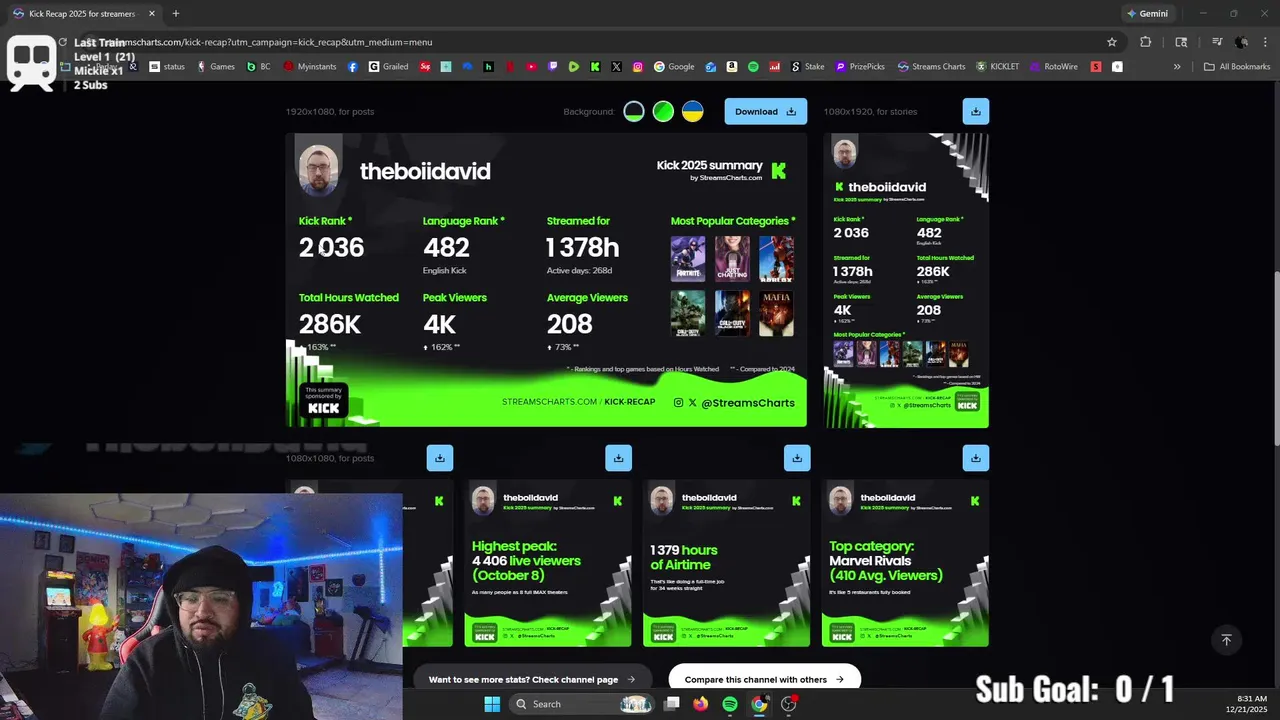
Task: Download the Highest peak card image
Action: [x=618, y=458]
